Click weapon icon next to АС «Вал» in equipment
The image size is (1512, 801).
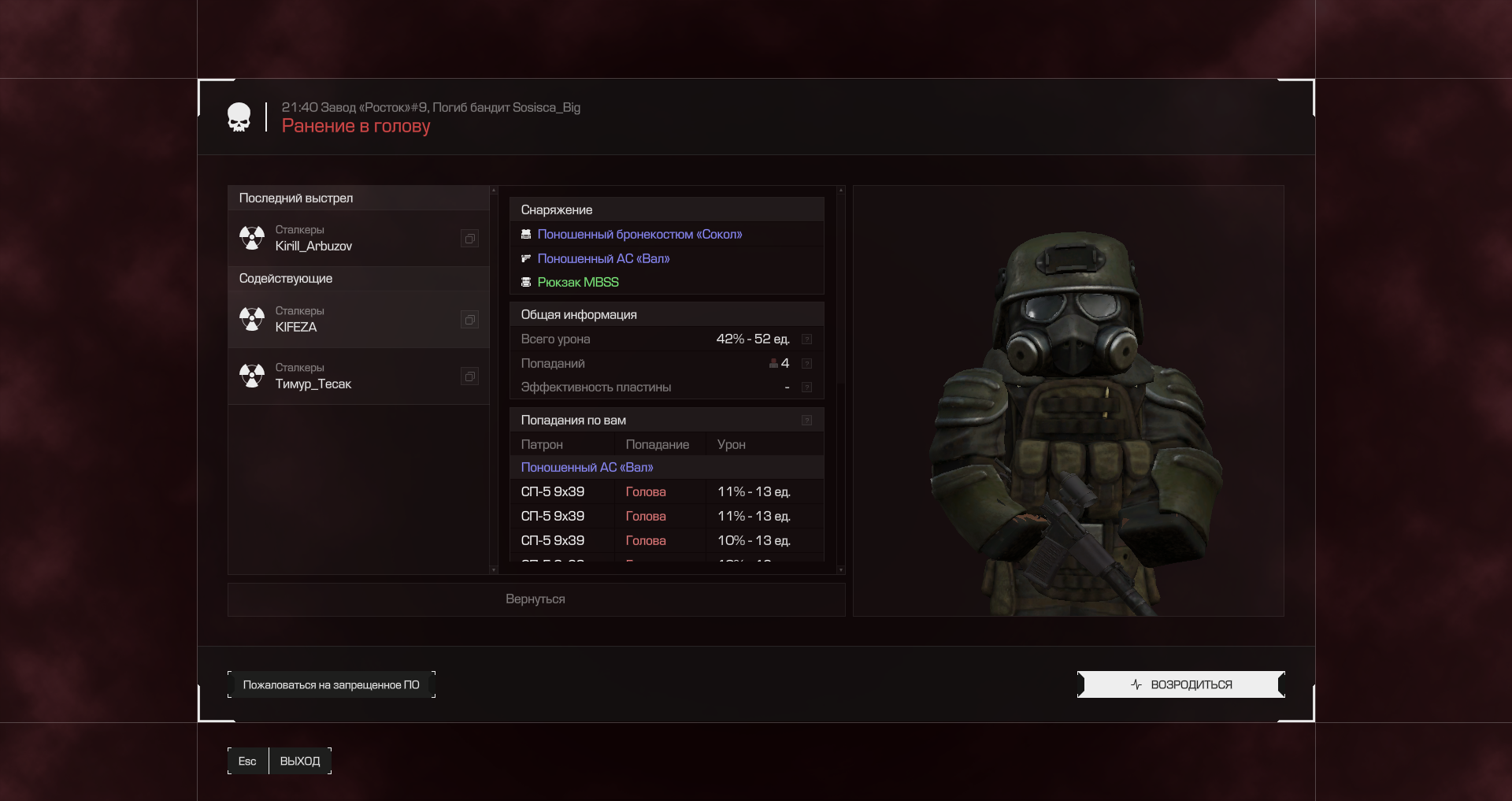[526, 258]
